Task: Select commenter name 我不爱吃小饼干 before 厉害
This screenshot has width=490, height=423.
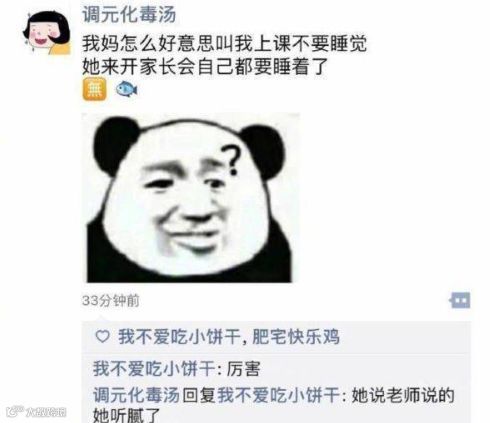Action: click(x=154, y=369)
